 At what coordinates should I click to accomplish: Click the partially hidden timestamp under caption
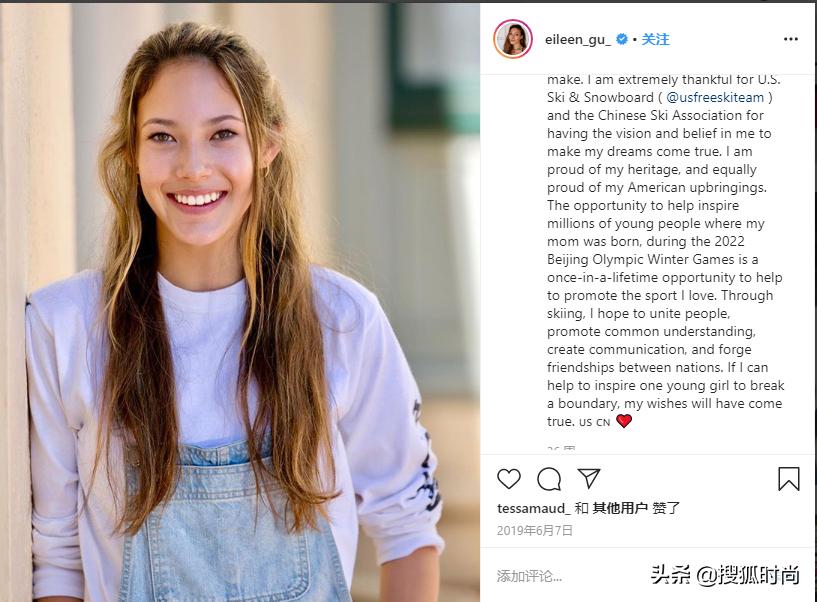point(561,448)
